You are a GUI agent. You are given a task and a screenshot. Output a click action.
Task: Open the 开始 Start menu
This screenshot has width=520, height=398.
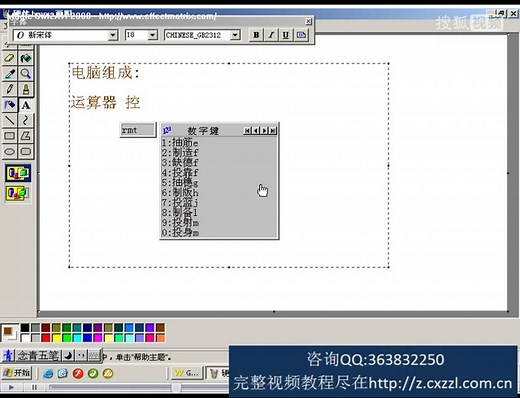tap(17, 373)
